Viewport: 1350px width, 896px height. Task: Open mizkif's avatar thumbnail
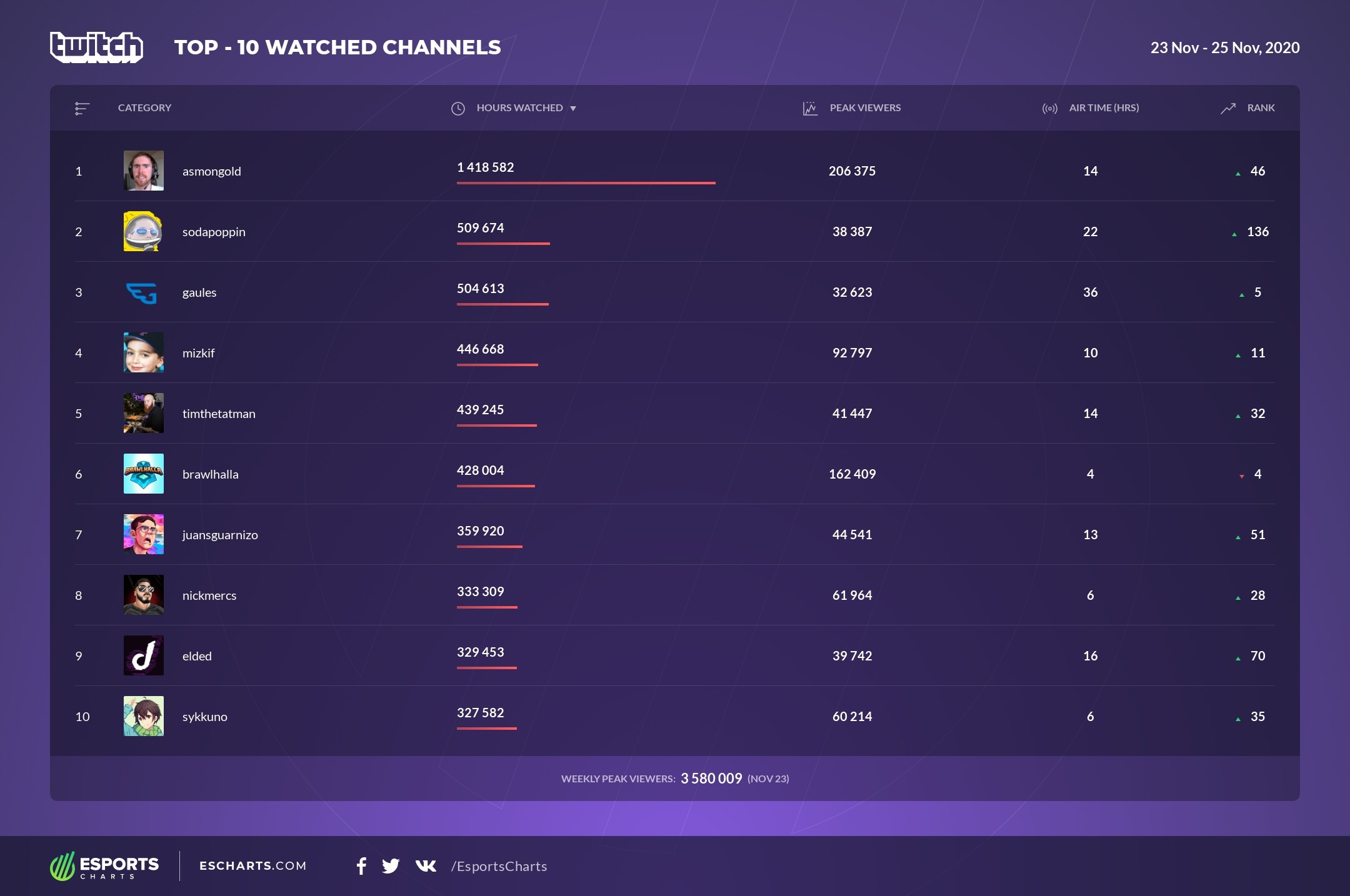coord(144,352)
